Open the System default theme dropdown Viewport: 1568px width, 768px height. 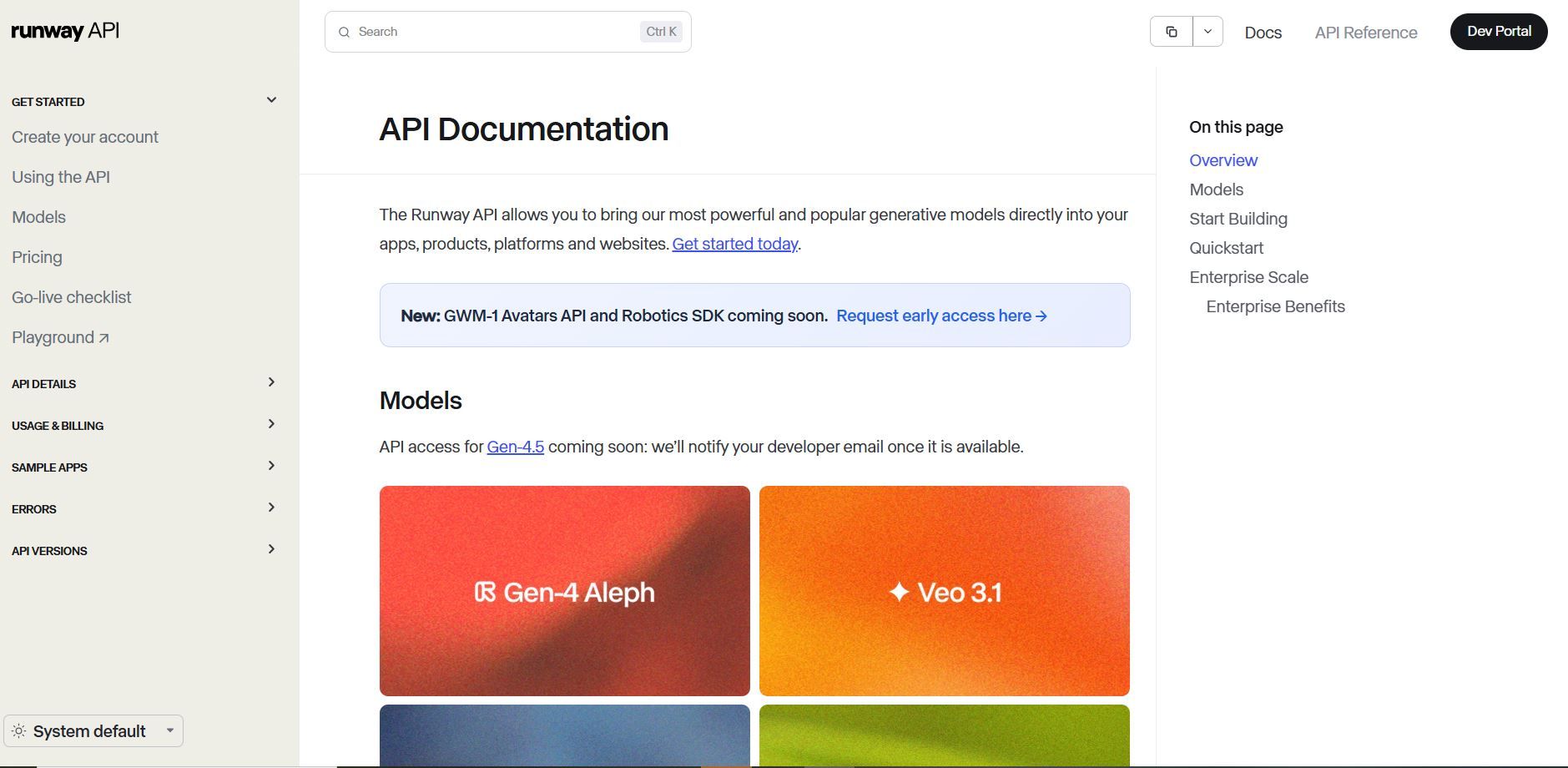click(93, 731)
